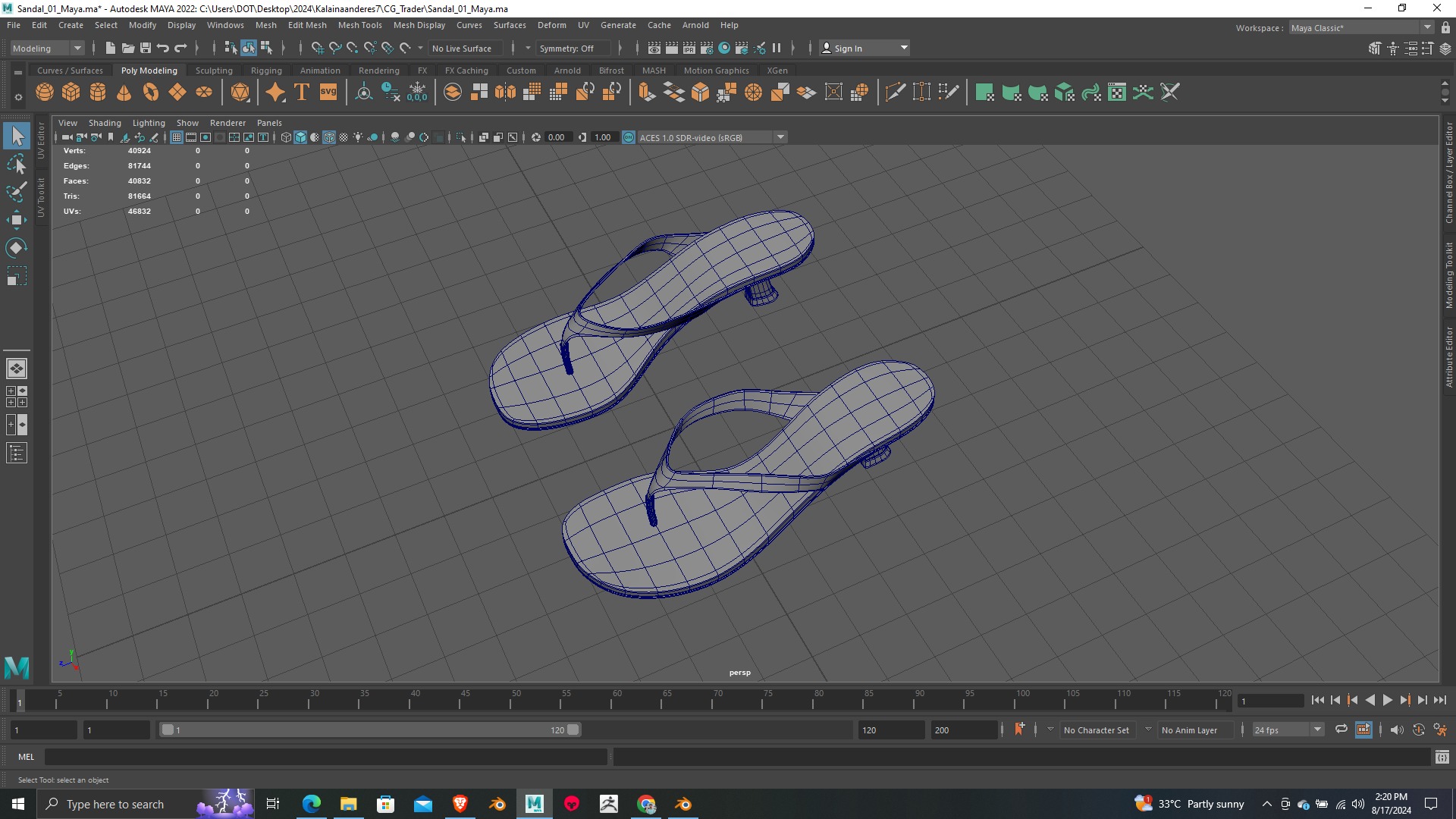Toggle the viewport grid display

[x=177, y=137]
